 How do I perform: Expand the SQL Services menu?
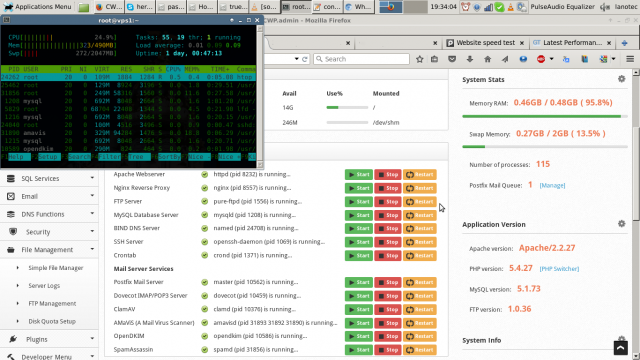[49, 178]
